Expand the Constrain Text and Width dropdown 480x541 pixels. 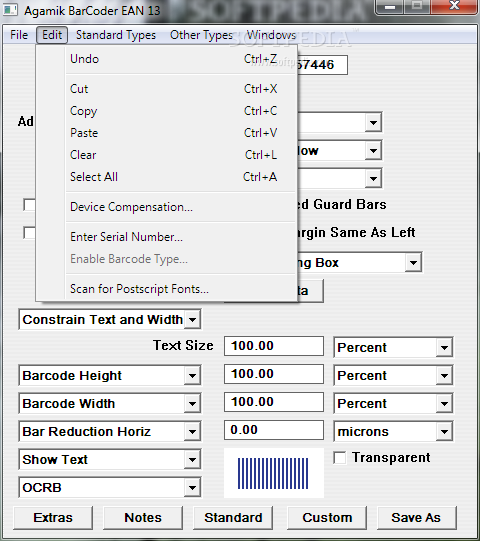click(193, 319)
